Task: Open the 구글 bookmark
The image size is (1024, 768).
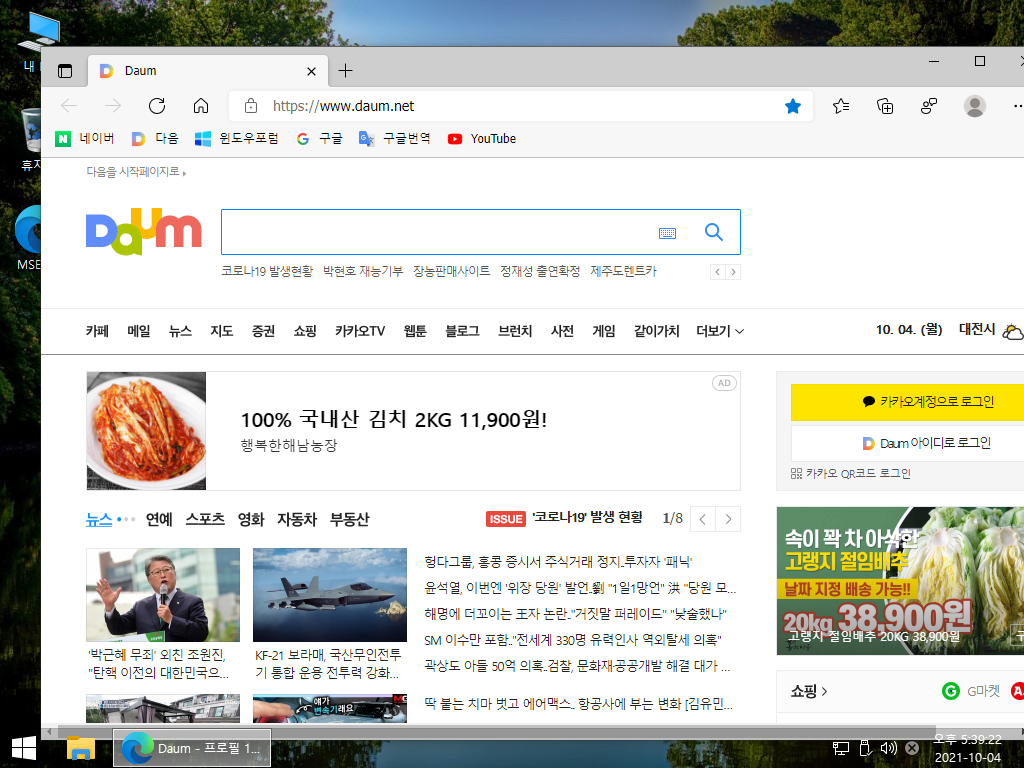Action: [x=319, y=138]
